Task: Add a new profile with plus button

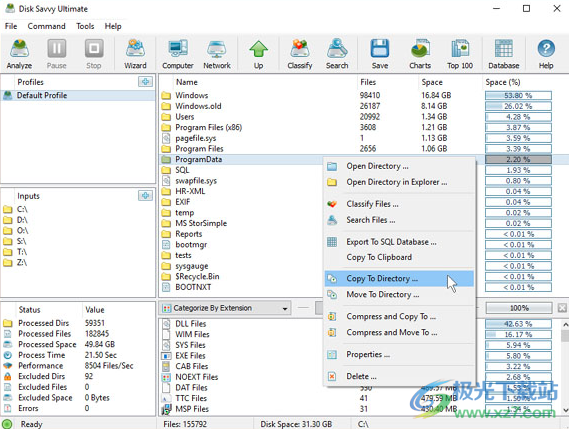Action: point(145,82)
